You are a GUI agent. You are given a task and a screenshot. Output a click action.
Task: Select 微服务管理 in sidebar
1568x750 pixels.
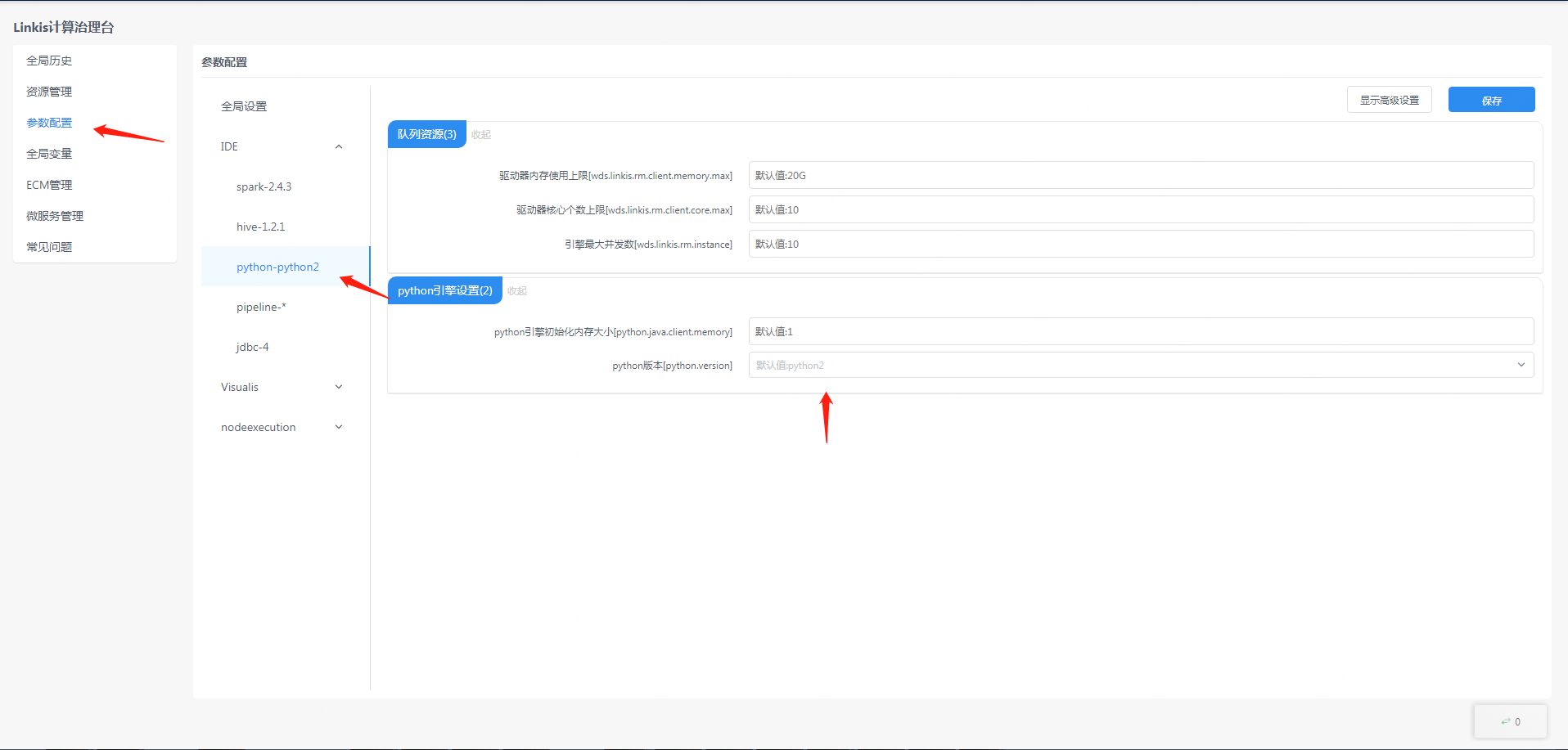pos(55,216)
